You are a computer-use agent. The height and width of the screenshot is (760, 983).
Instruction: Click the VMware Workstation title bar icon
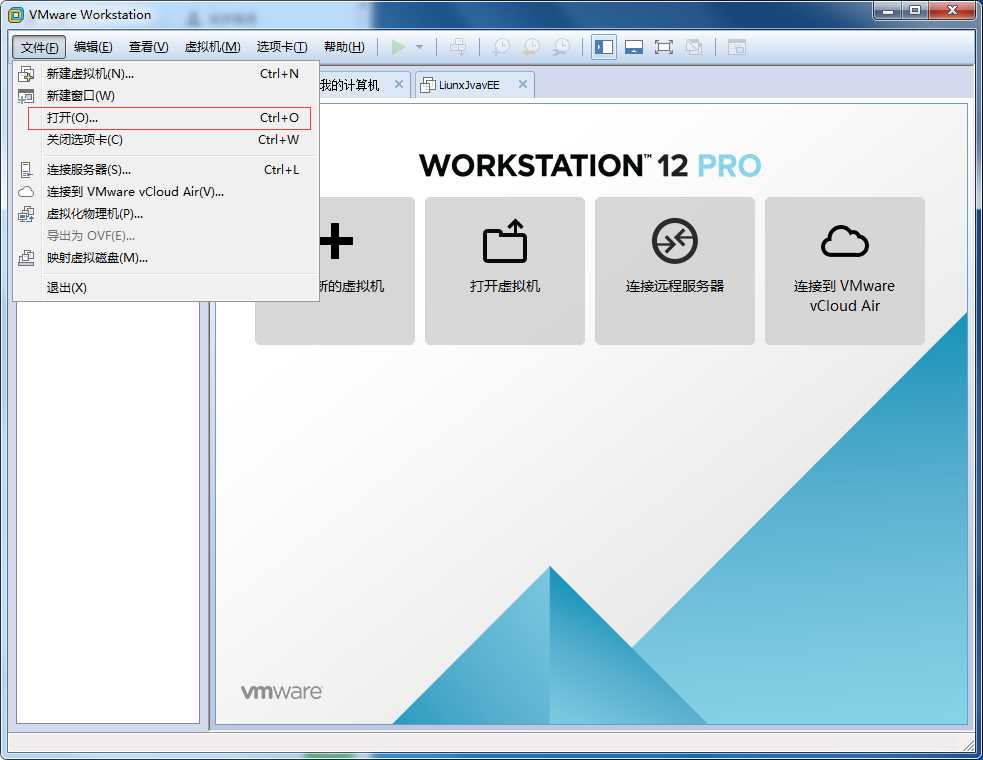coord(16,14)
